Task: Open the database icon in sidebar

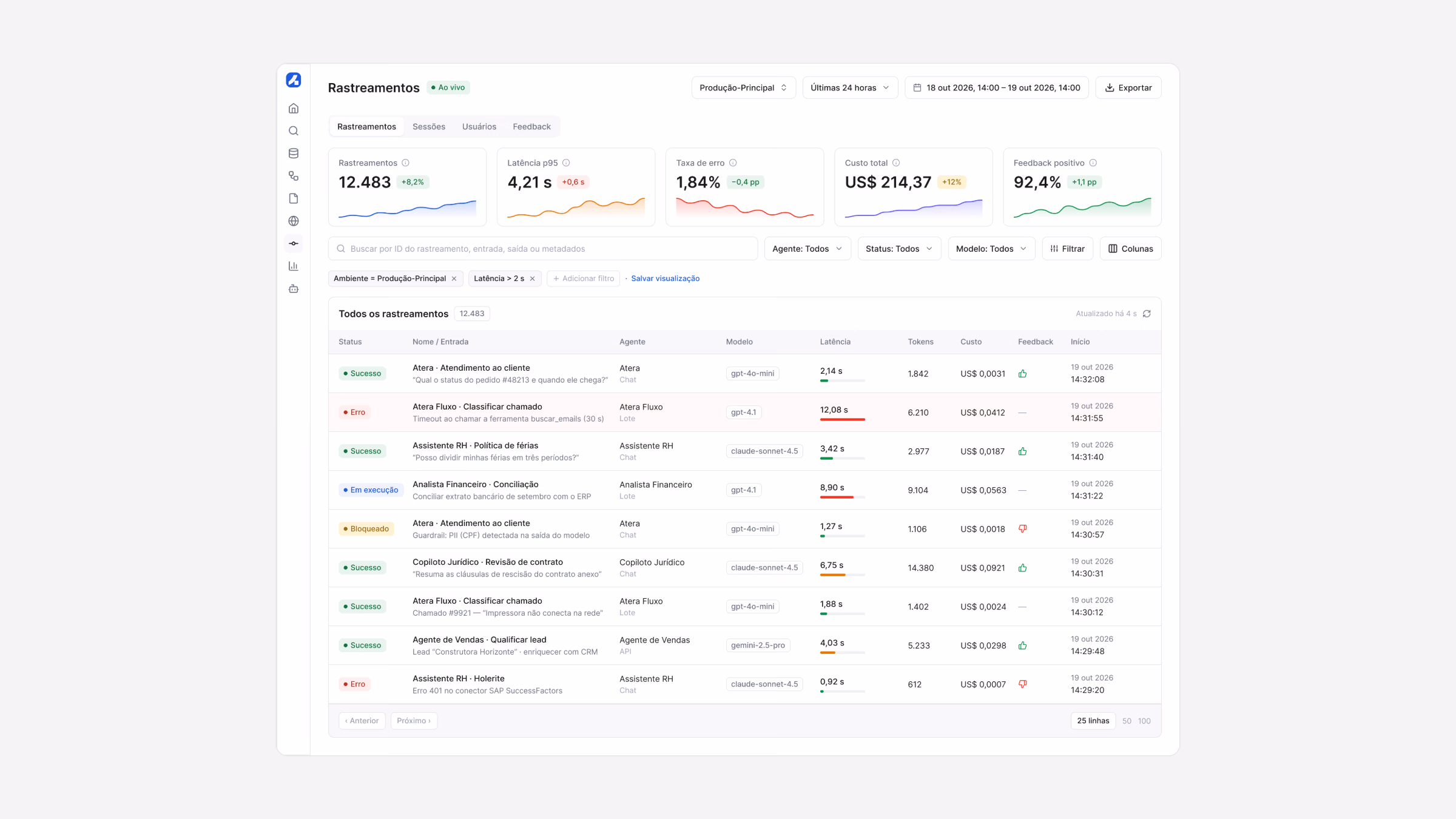Action: coord(294,153)
